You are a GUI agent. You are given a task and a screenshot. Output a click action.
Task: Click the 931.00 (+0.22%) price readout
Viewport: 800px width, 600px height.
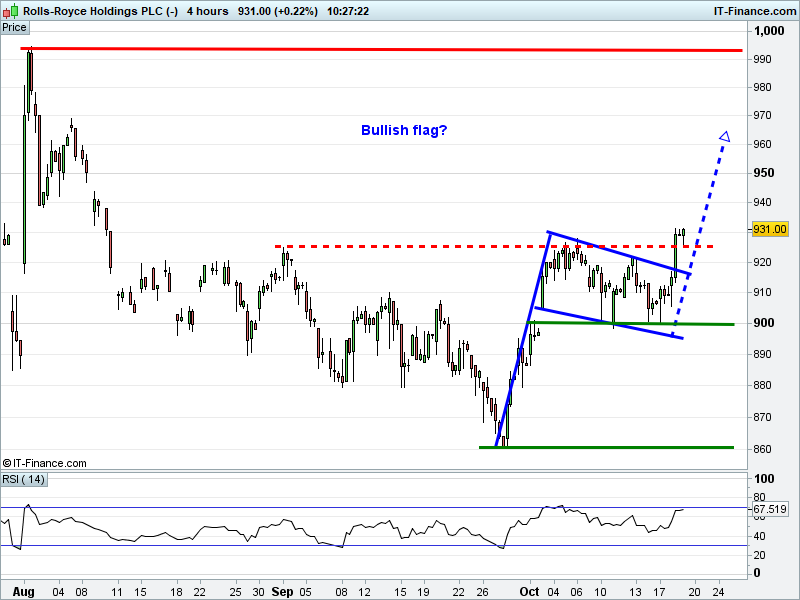278,11
